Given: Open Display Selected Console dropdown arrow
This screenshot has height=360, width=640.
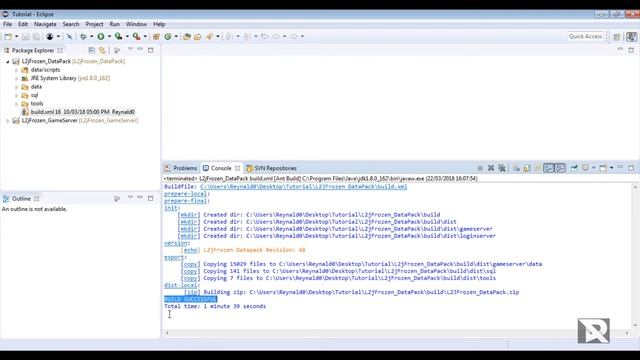Looking at the screenshot, I should click(593, 168).
